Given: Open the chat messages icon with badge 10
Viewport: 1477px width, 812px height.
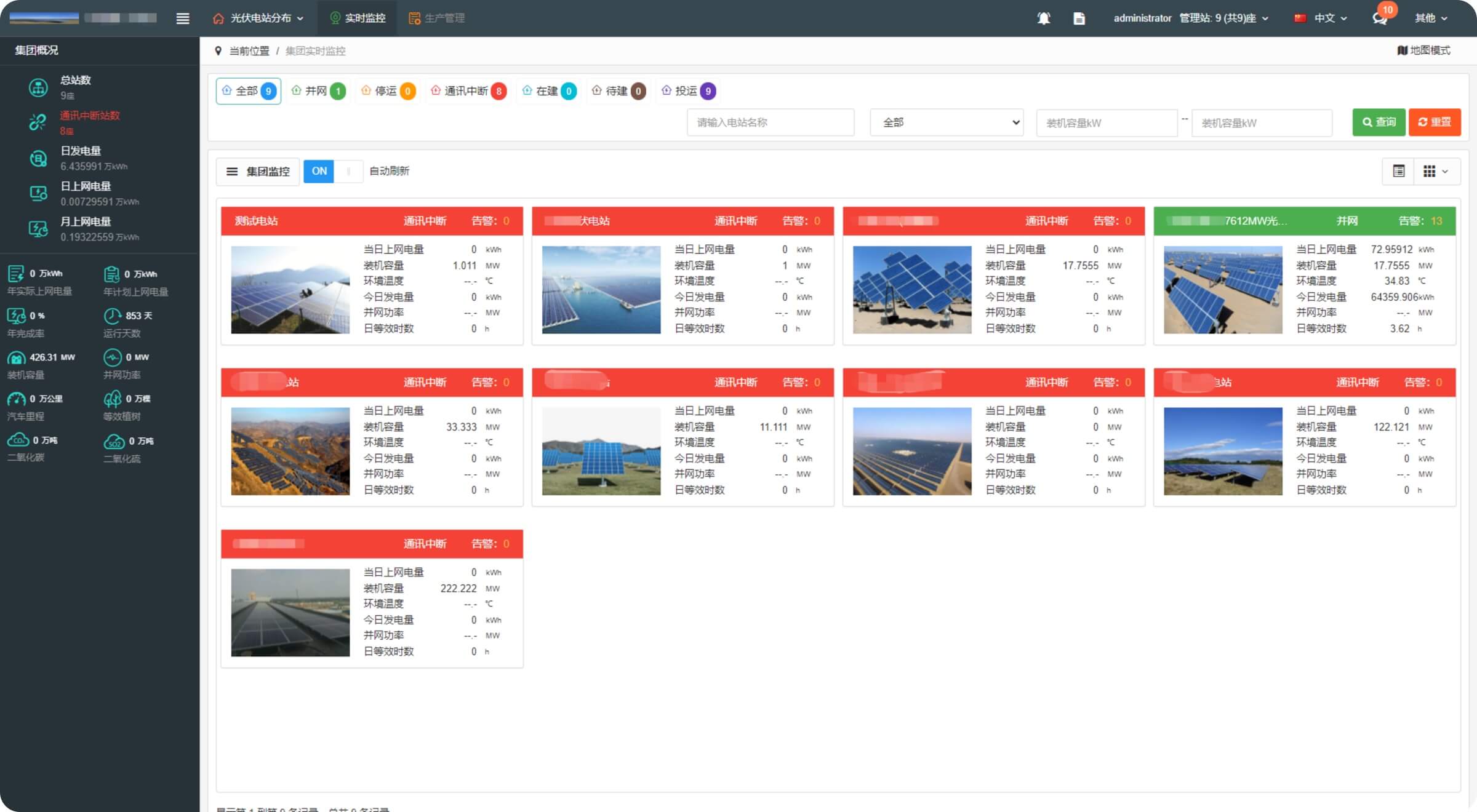Looking at the screenshot, I should tap(1380, 18).
